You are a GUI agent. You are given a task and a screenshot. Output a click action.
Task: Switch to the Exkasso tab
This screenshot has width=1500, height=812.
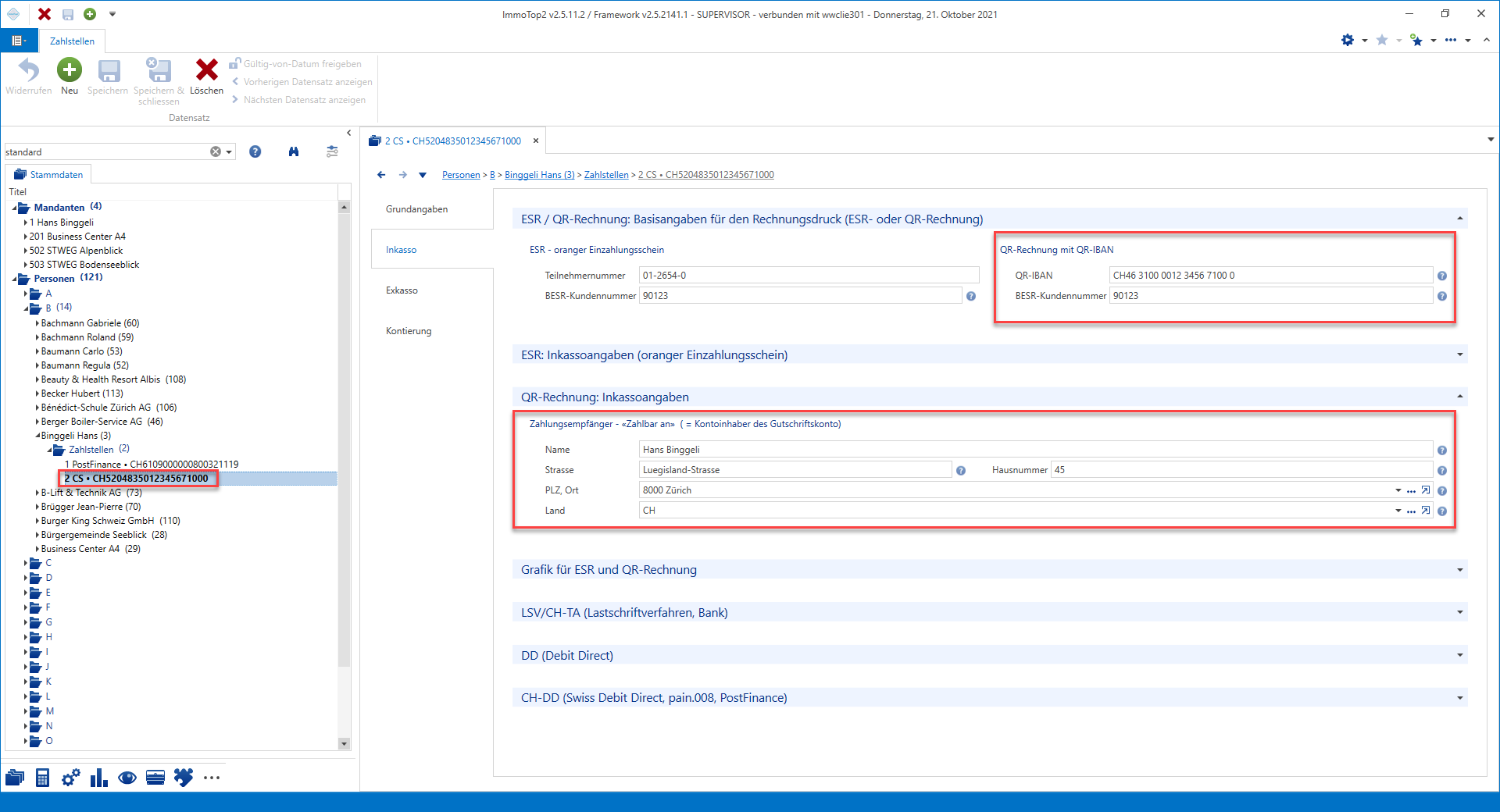pyautogui.click(x=402, y=290)
